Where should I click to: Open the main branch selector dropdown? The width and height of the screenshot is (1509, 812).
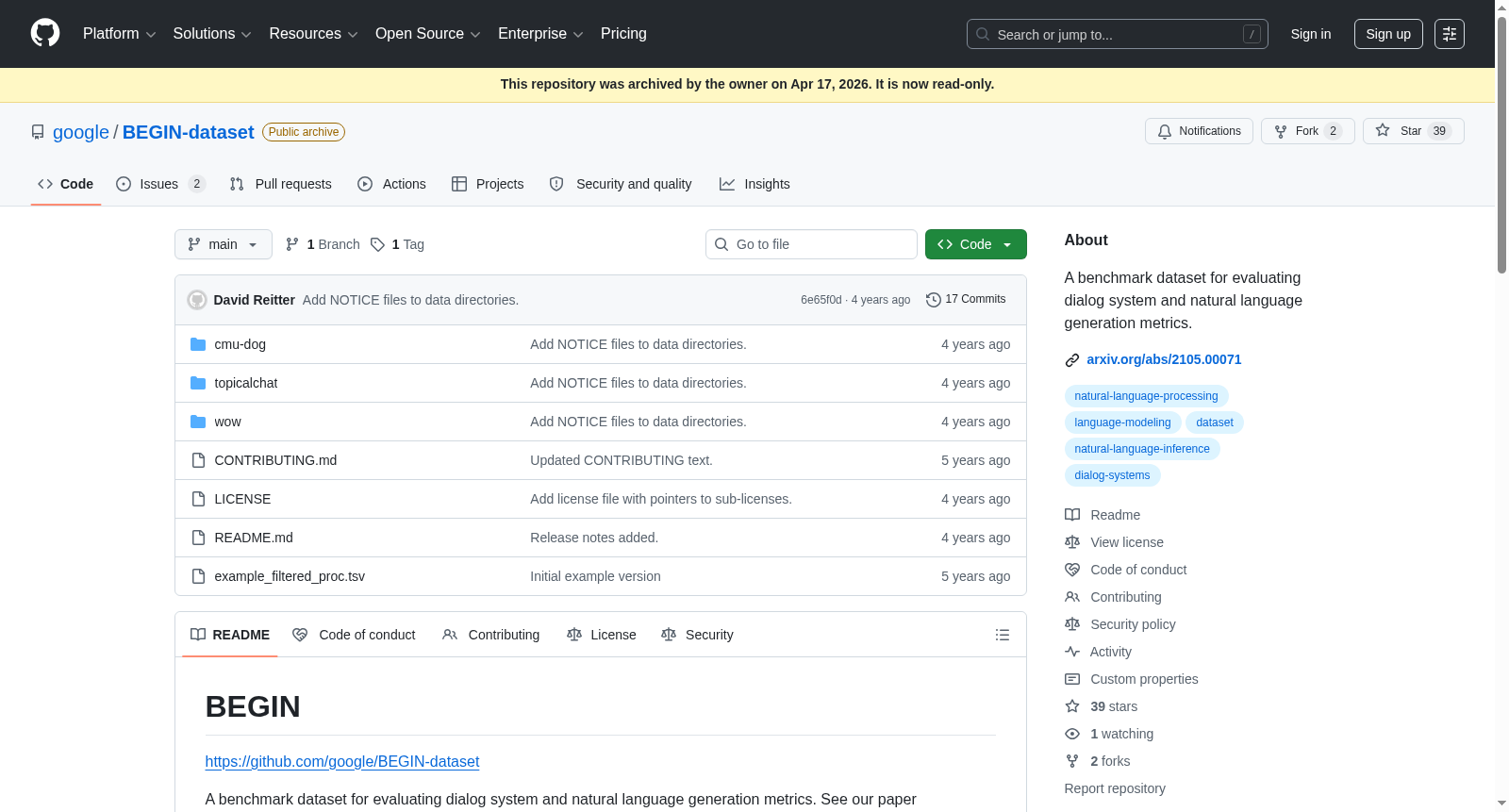coord(224,244)
